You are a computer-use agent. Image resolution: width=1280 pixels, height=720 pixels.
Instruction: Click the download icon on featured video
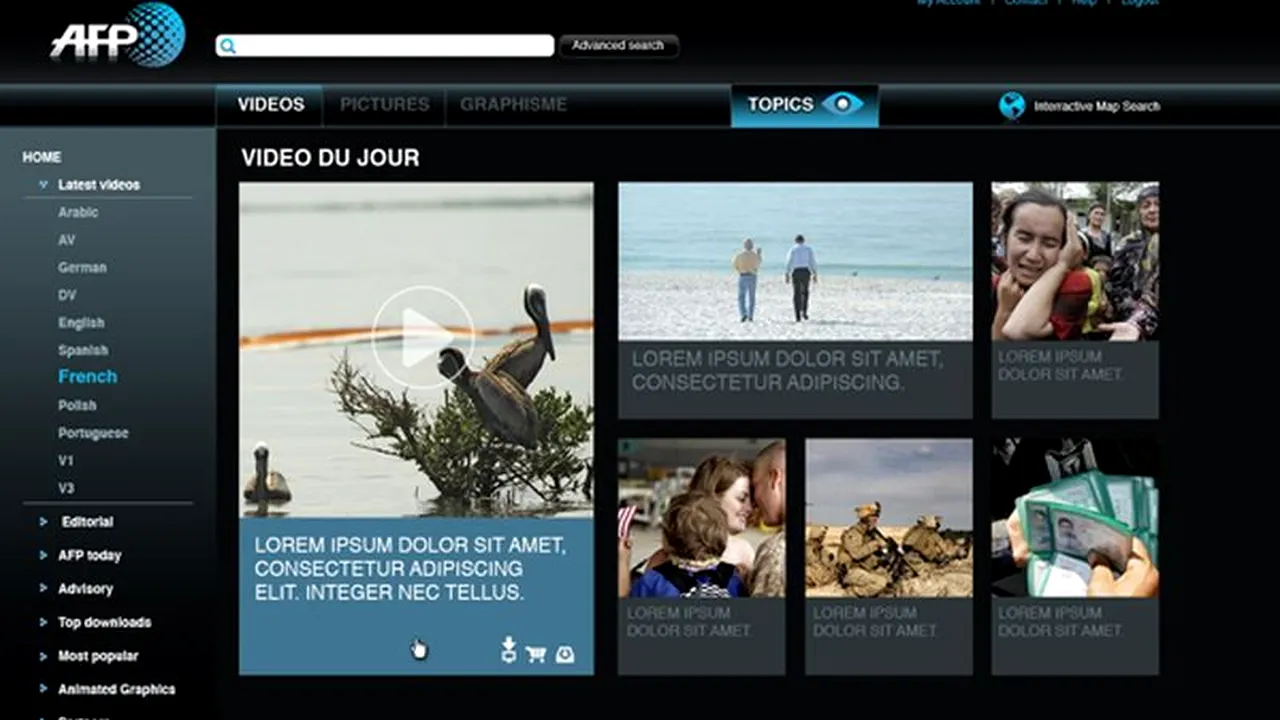coord(509,650)
